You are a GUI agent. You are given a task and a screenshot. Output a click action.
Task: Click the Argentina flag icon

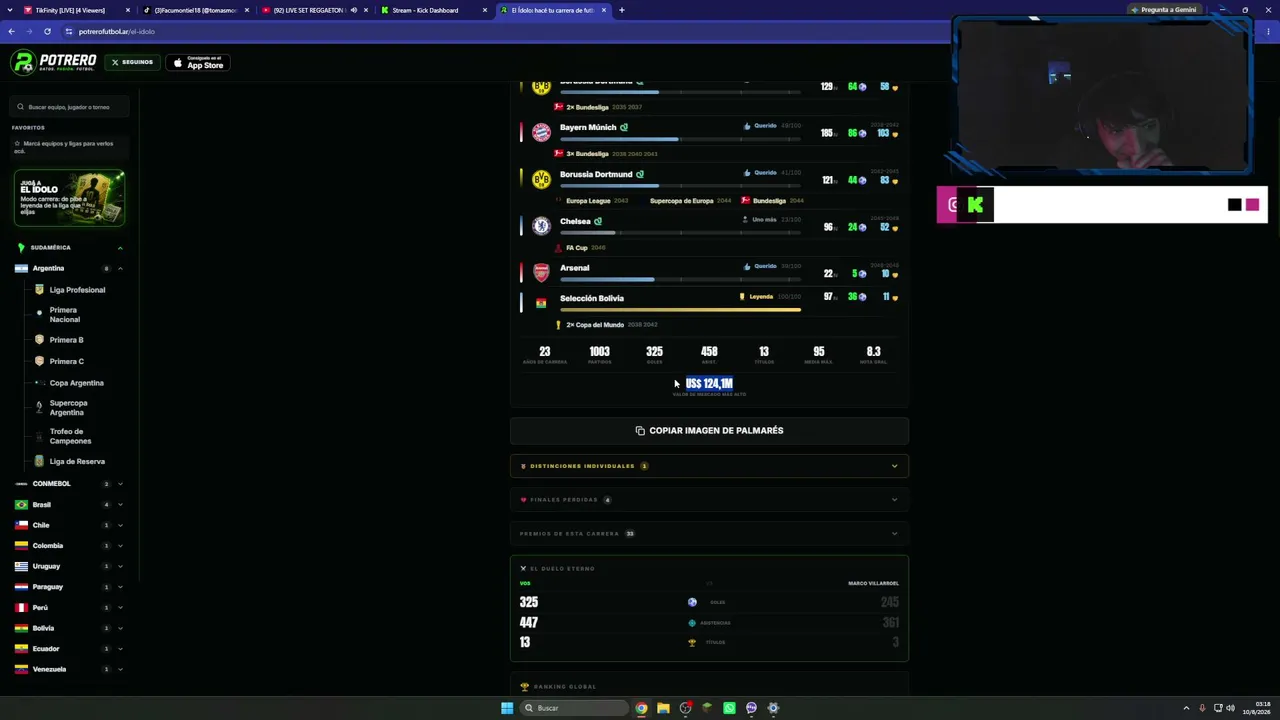[21, 269]
